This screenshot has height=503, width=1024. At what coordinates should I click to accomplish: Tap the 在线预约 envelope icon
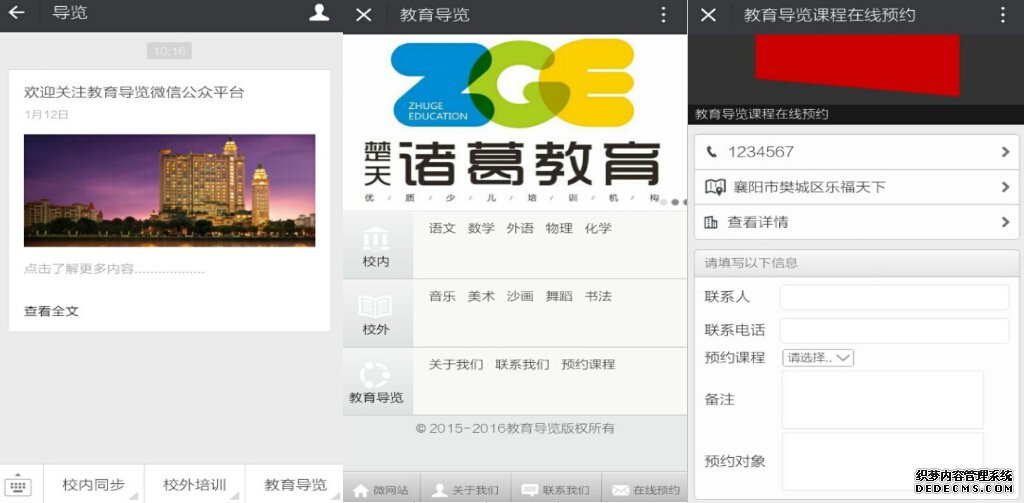pyautogui.click(x=620, y=491)
